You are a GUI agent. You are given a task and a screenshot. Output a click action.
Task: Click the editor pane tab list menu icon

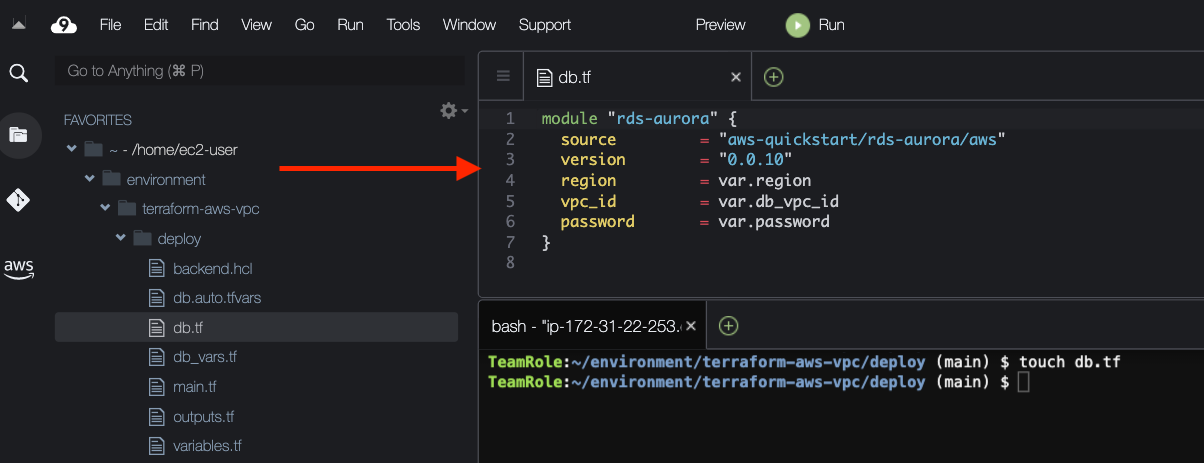tap(503, 76)
